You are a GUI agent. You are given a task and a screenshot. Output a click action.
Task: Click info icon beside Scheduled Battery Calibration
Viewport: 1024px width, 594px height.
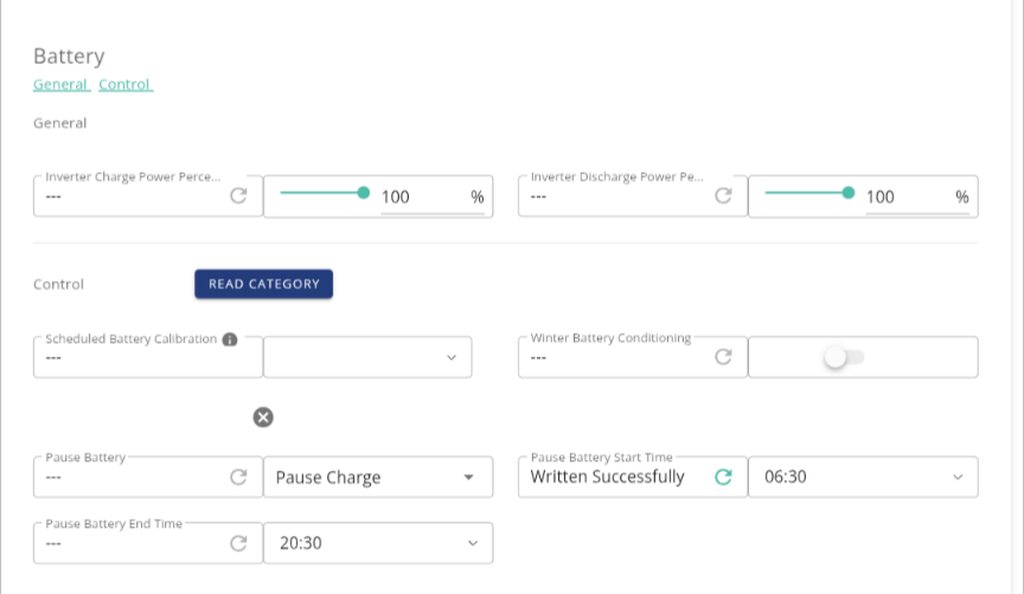tap(230, 339)
